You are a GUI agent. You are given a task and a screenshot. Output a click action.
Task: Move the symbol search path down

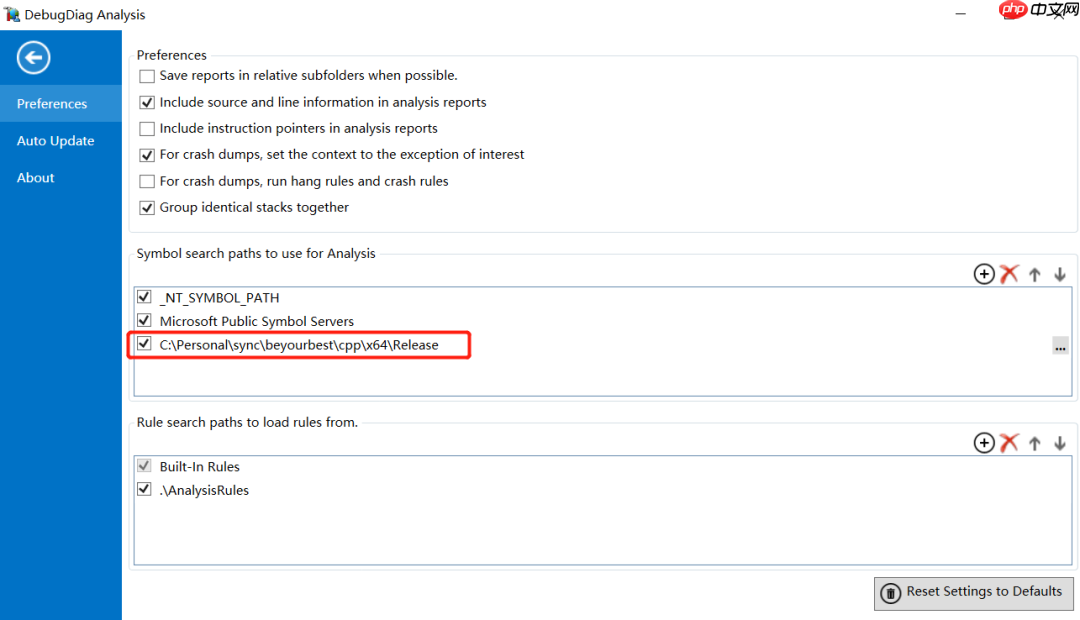point(1060,274)
